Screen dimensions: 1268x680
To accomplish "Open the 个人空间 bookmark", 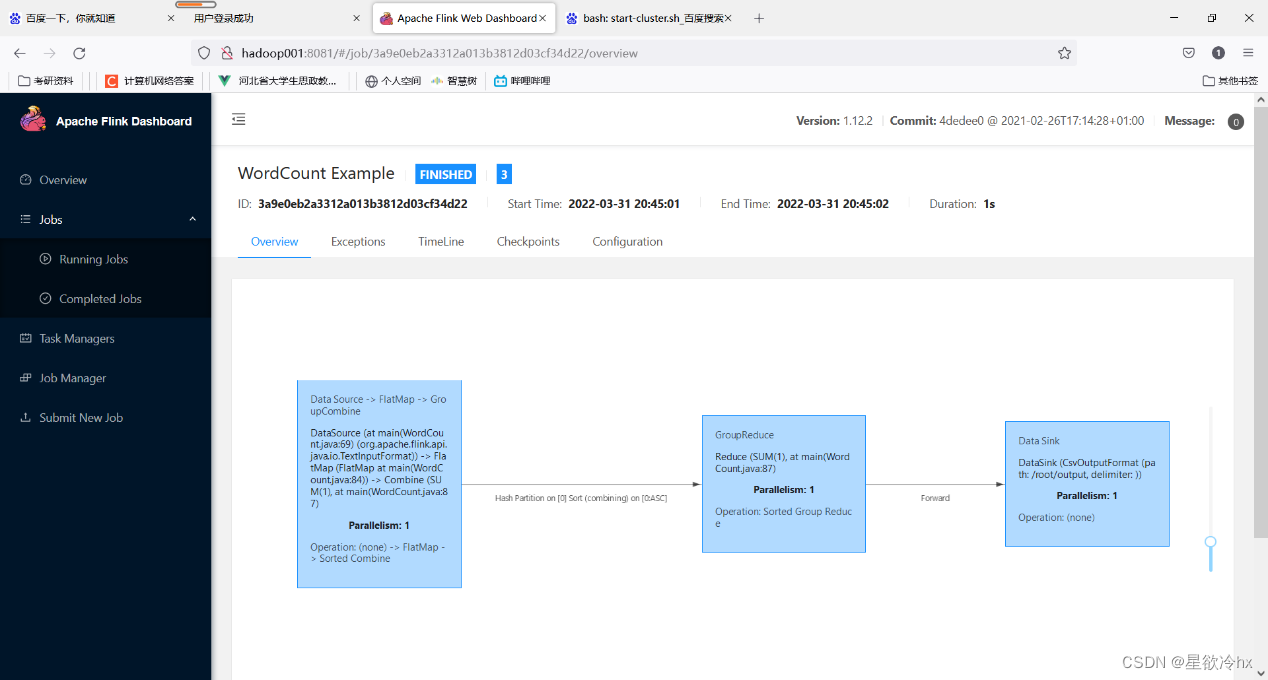I will (x=393, y=81).
